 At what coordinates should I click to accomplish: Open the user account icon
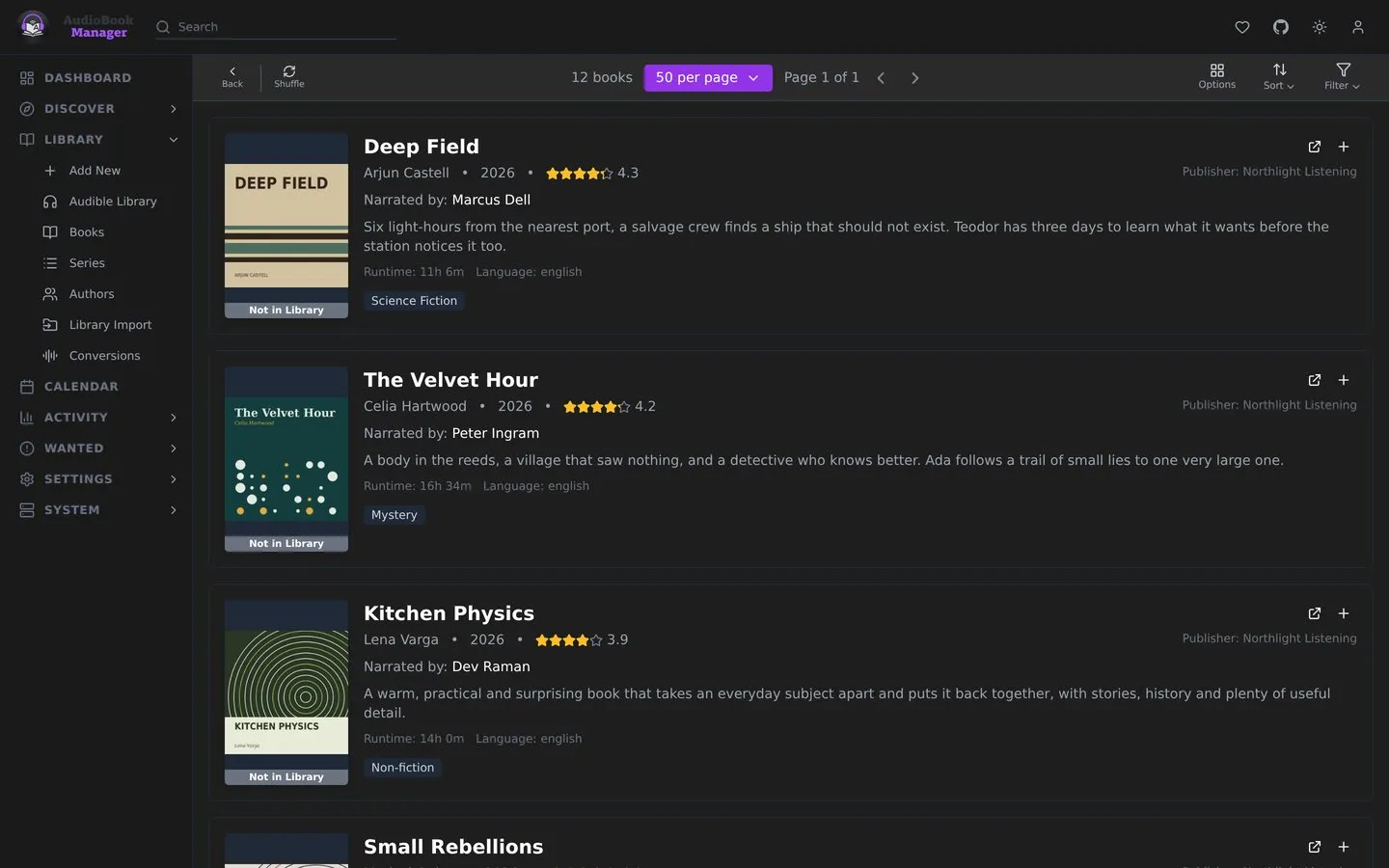coord(1358,27)
